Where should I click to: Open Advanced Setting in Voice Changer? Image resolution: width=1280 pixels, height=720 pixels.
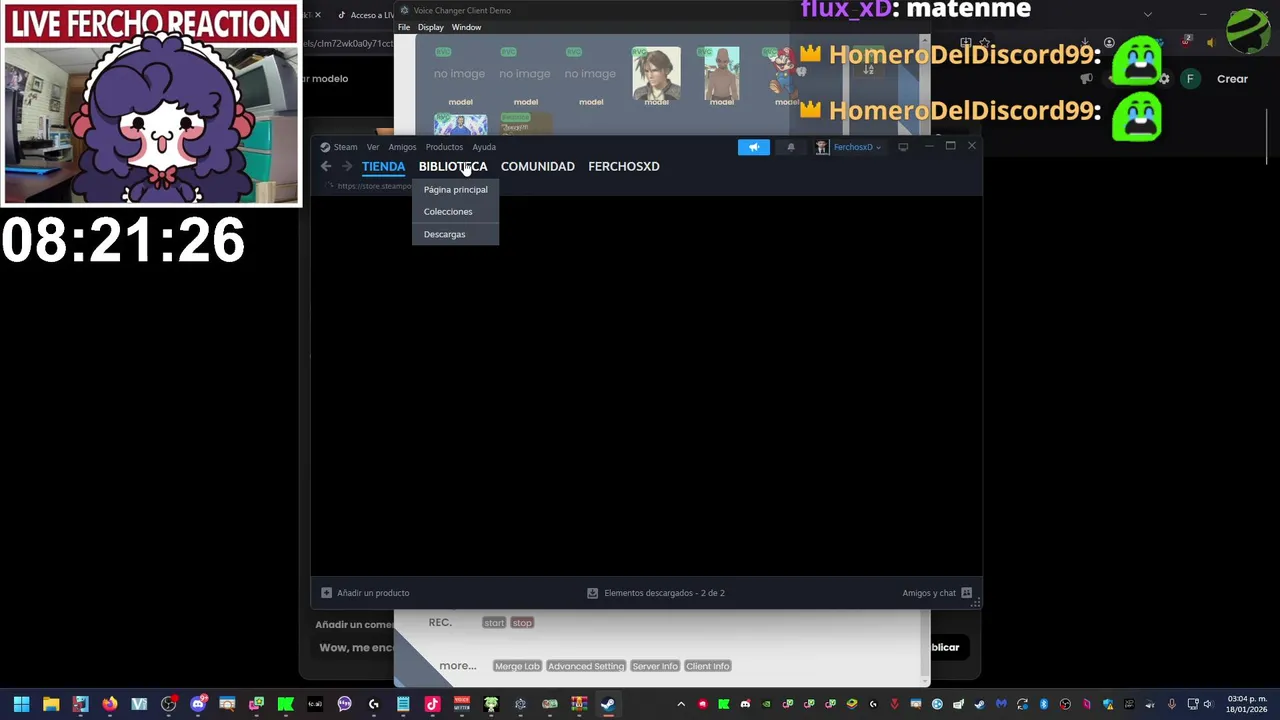pos(586,666)
